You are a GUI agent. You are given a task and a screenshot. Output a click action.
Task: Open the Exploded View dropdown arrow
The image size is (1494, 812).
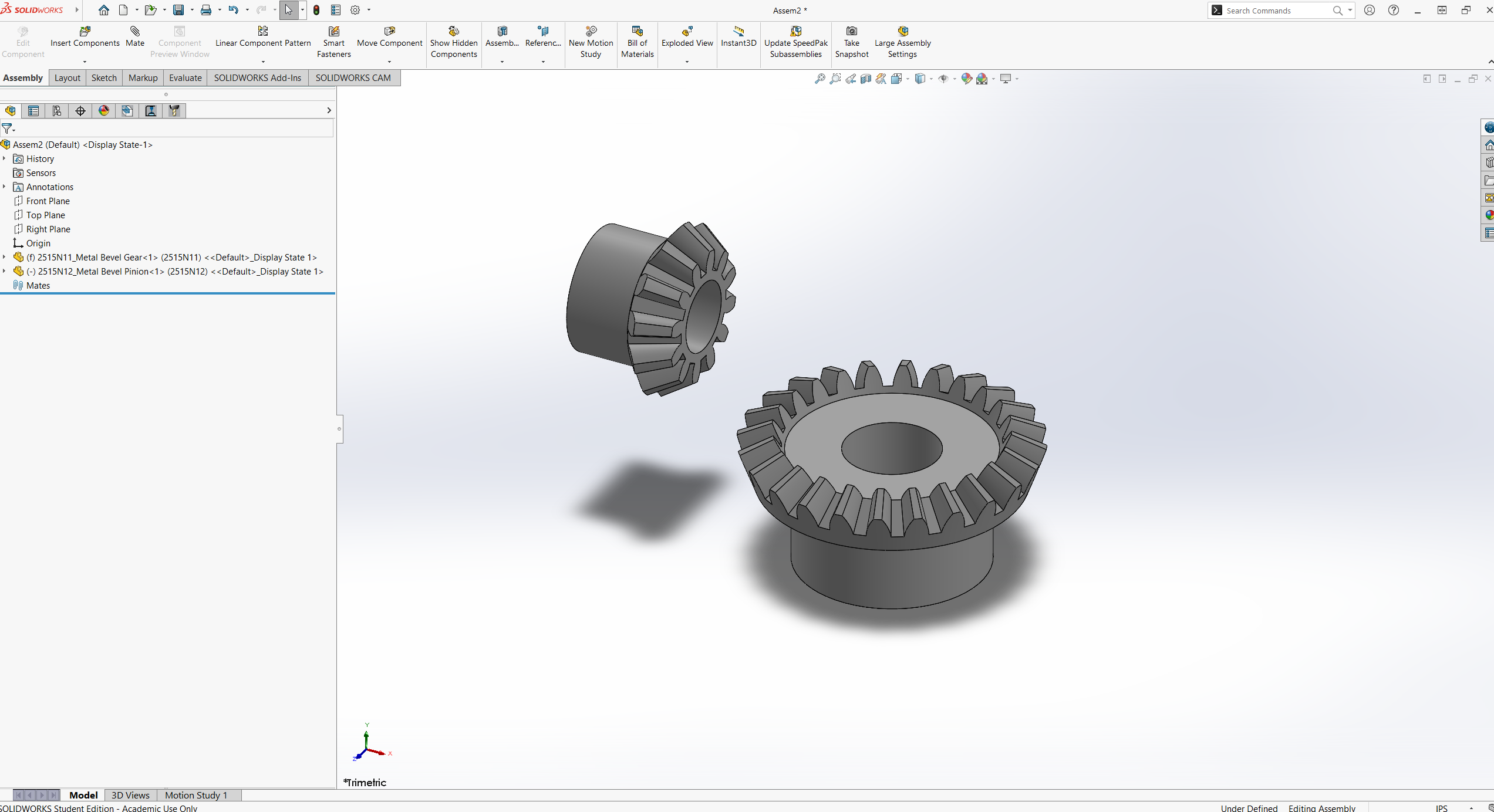[687, 62]
